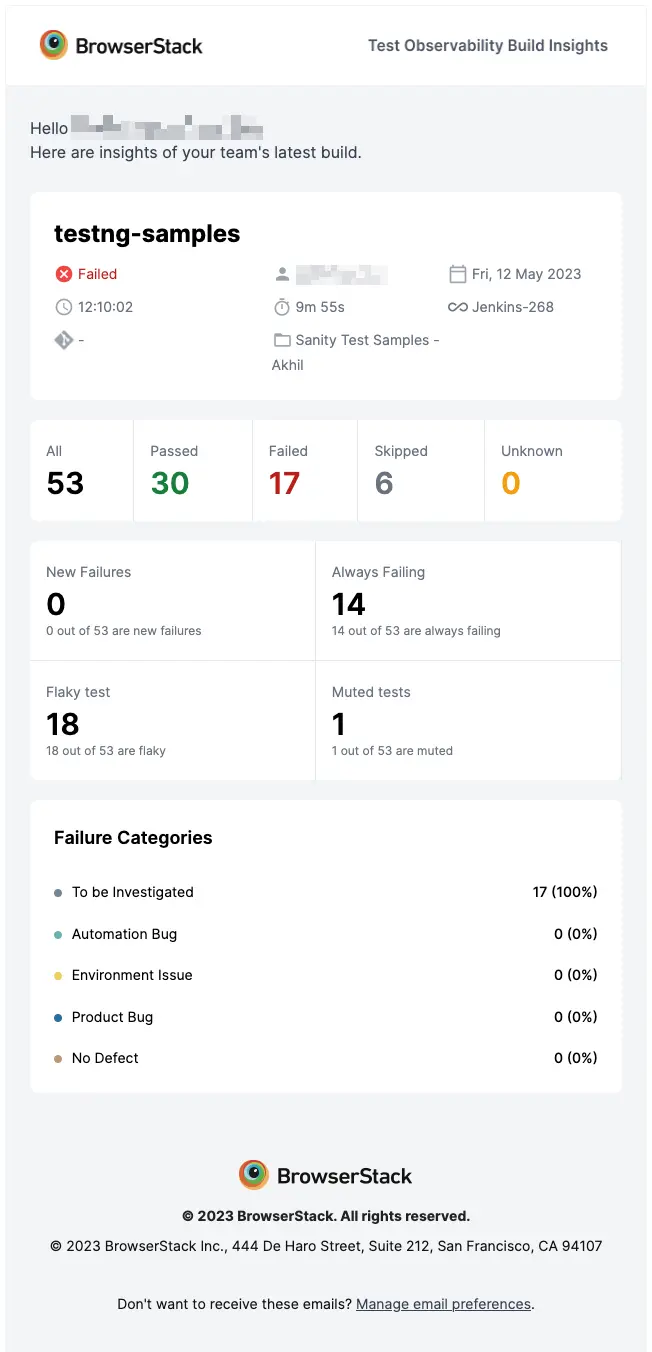Screen dimensions: 652x1352
Task: Open the Muted tests card
Action: [x=468, y=721]
